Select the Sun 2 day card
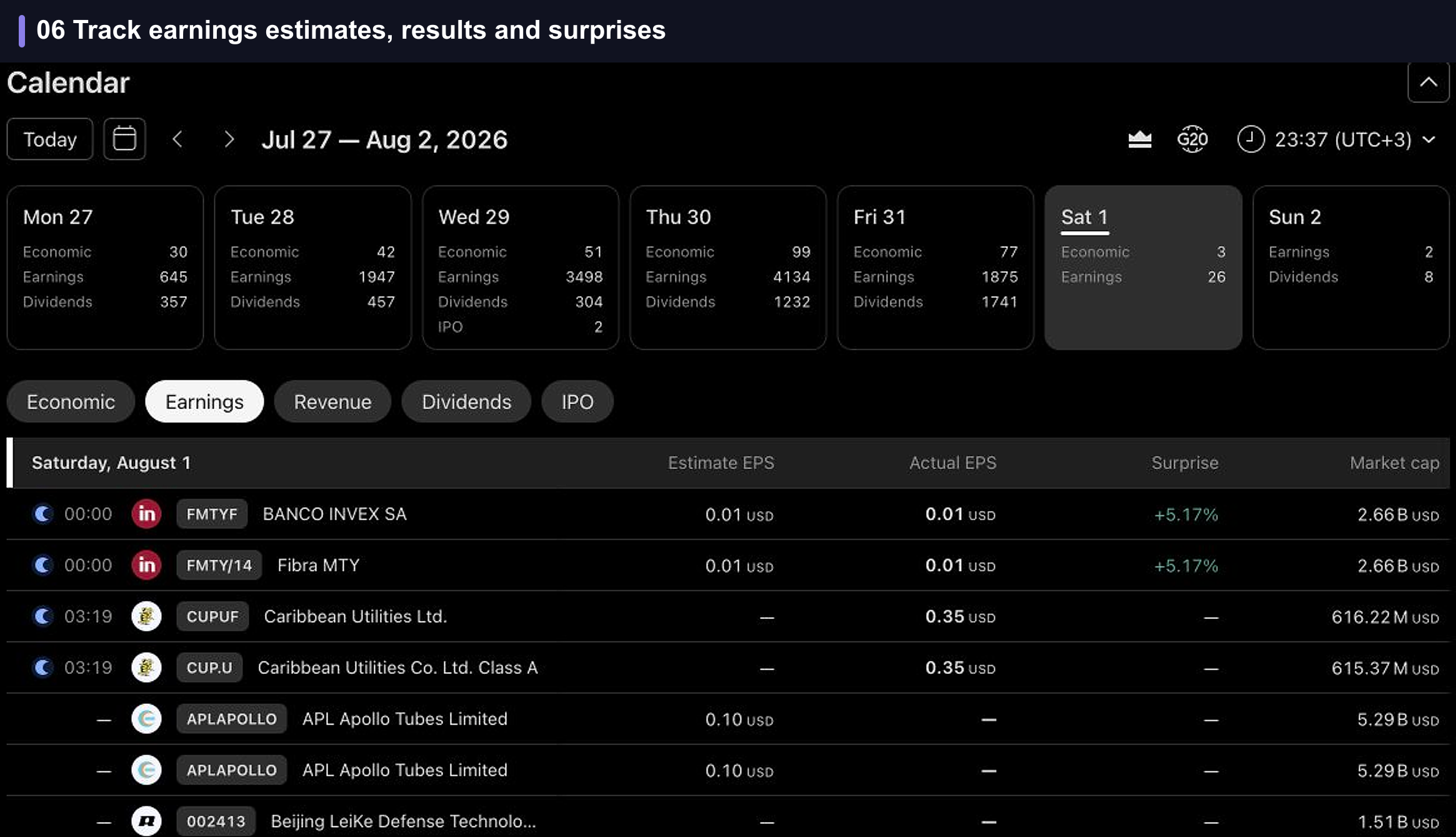Image resolution: width=1456 pixels, height=837 pixels. click(x=1351, y=267)
